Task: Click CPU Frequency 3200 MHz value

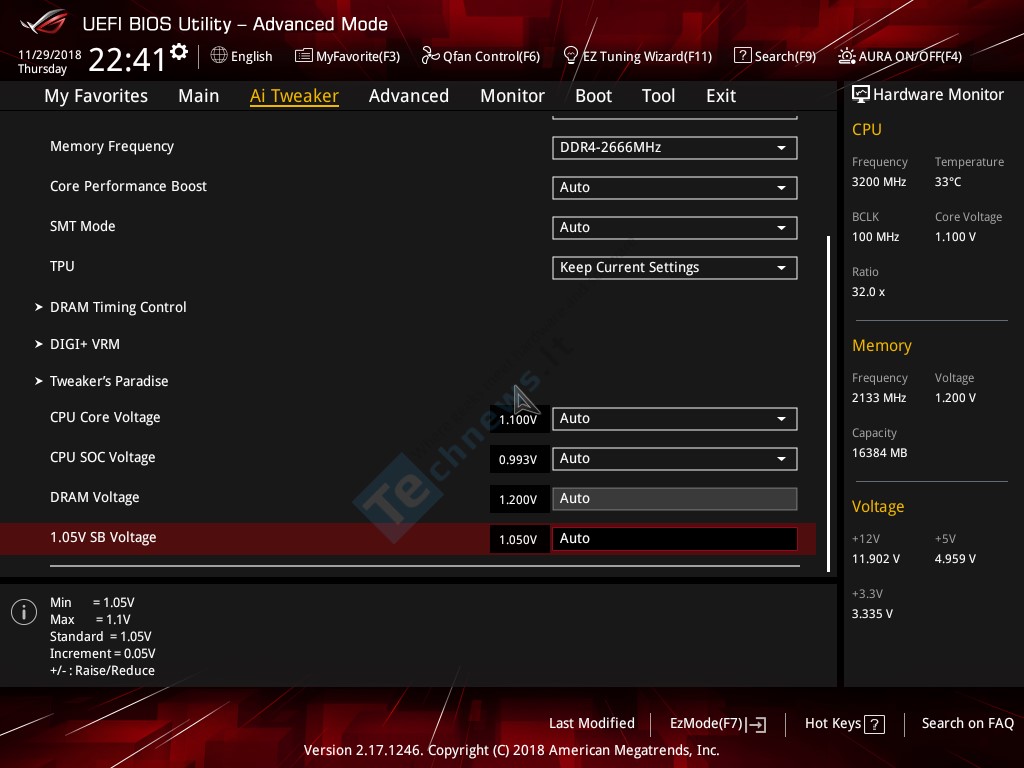Action: coord(879,182)
